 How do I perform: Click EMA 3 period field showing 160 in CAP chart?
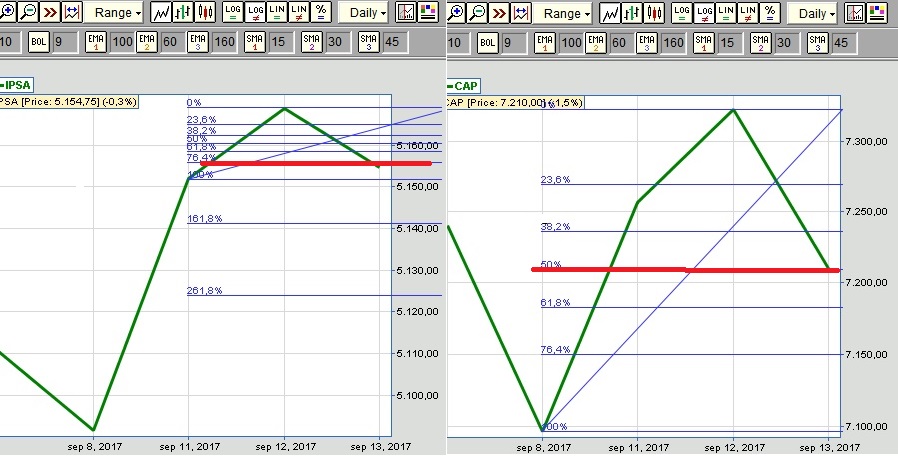tap(673, 43)
